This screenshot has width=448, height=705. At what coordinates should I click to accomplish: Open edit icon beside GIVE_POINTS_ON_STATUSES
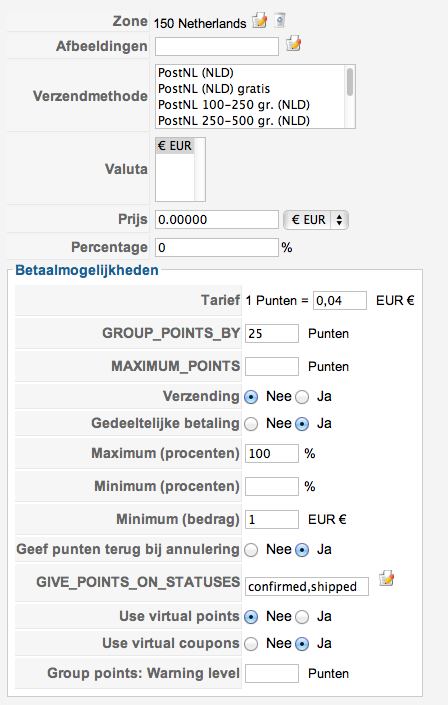pyautogui.click(x=386, y=578)
